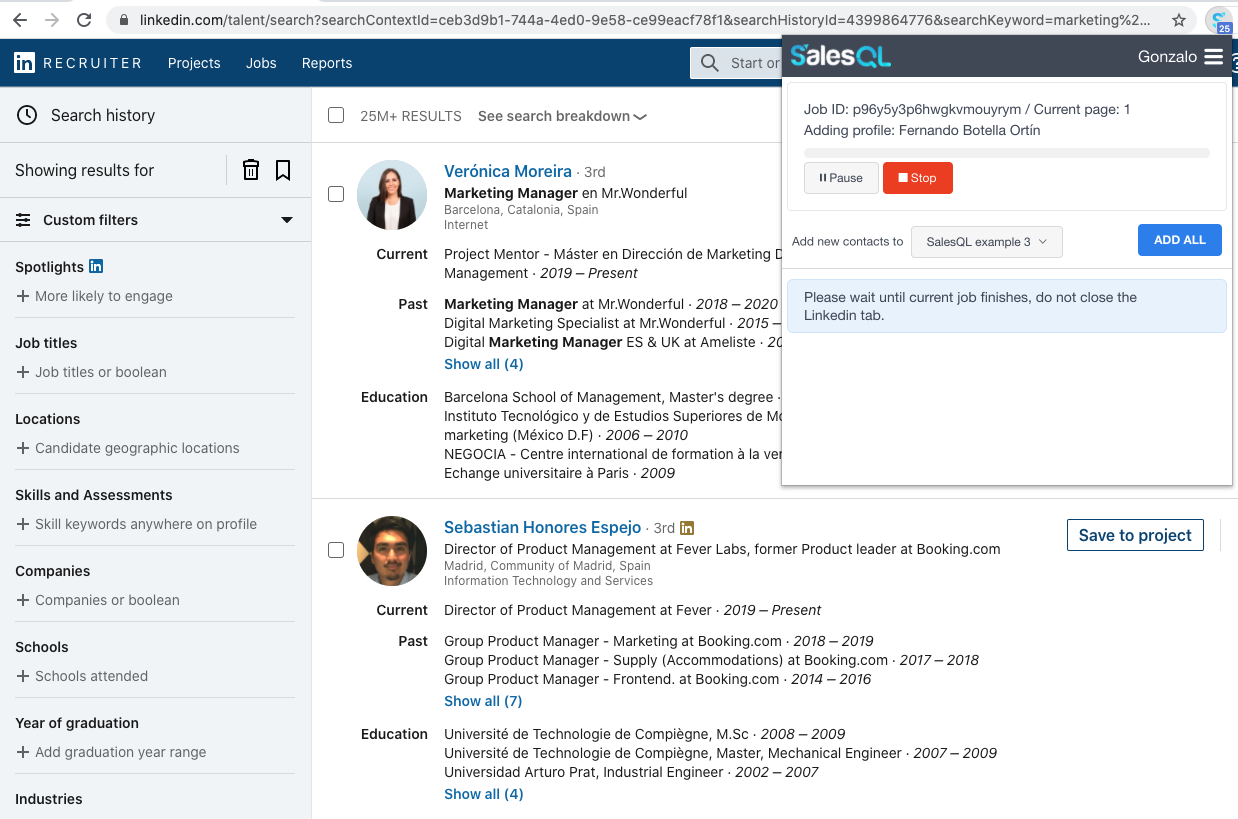
Task: Click 25M+ RESULTS count
Action: [411, 116]
